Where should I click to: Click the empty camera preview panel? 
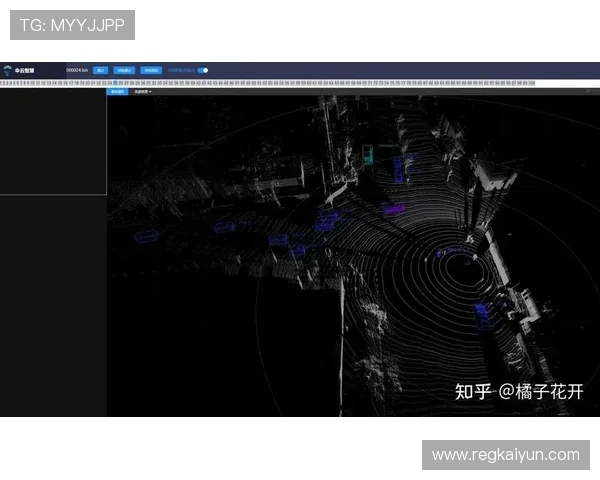pyautogui.click(x=53, y=141)
